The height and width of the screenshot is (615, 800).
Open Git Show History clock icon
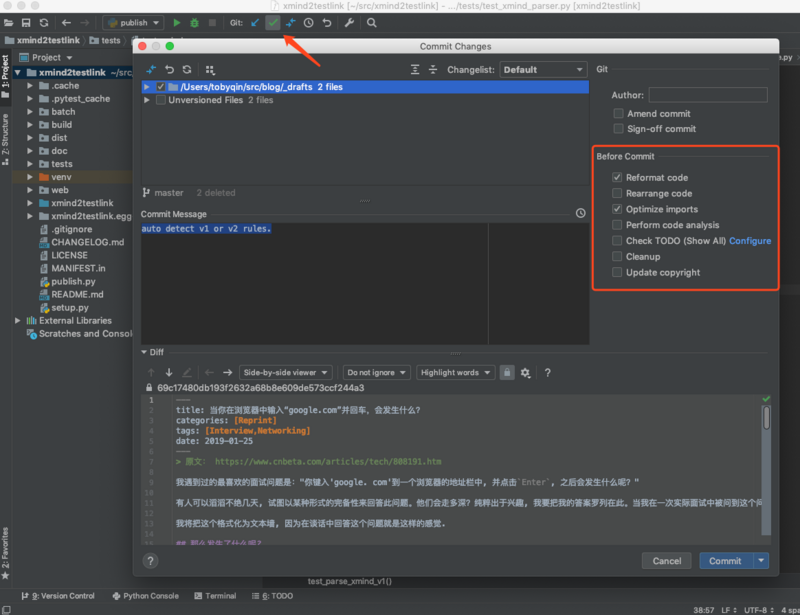(309, 23)
